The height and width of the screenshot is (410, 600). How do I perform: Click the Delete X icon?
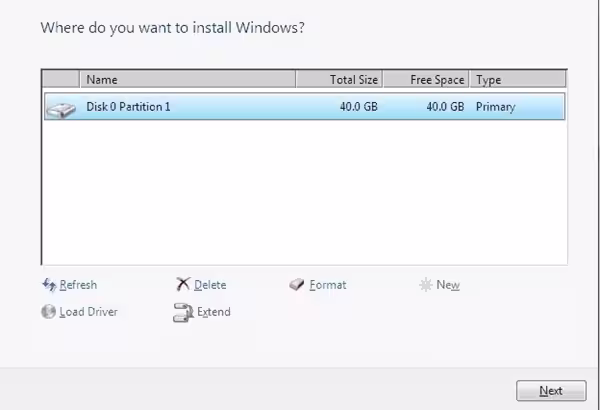[183, 284]
